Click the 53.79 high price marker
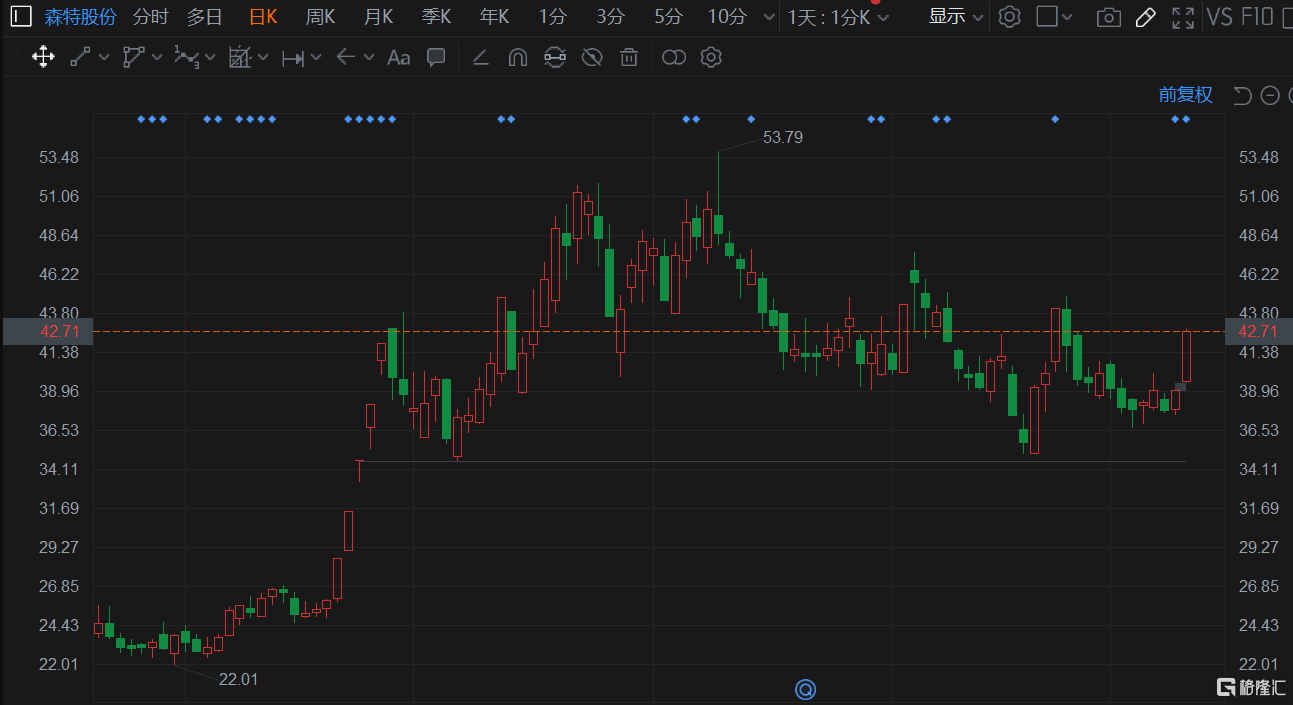This screenshot has width=1293, height=705. click(x=782, y=137)
